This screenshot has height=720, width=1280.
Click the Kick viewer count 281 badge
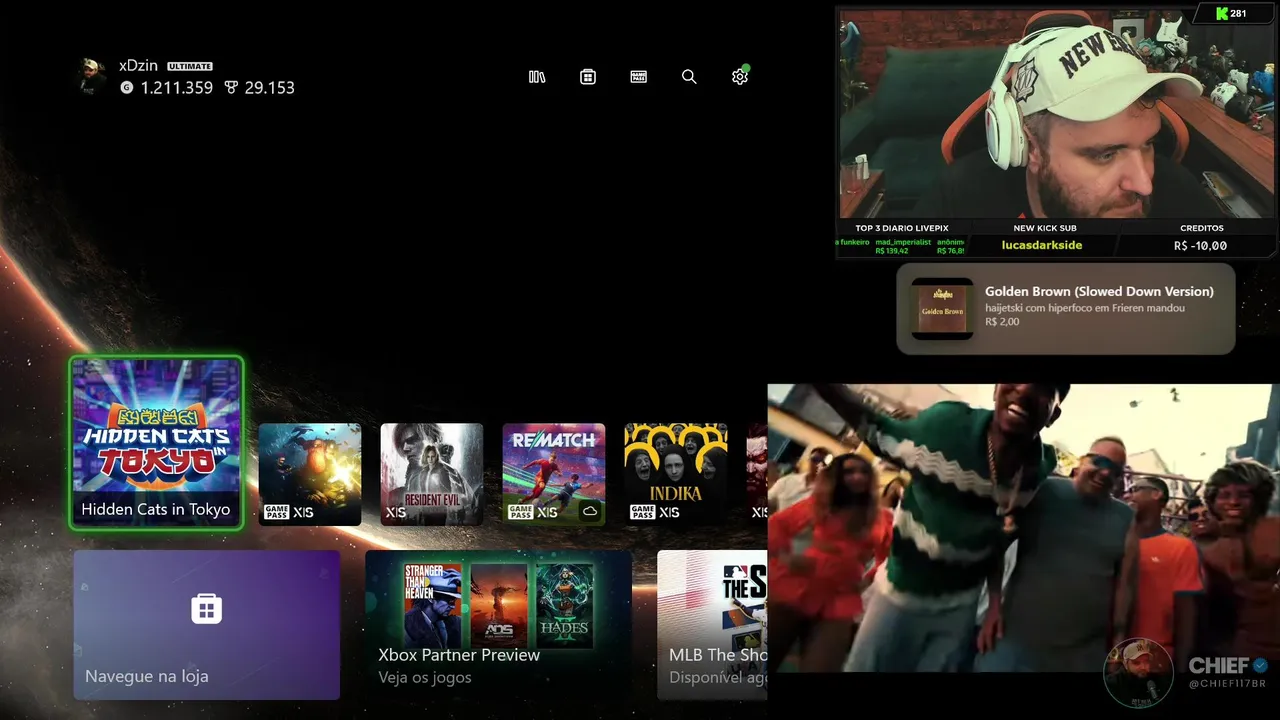pos(1231,14)
